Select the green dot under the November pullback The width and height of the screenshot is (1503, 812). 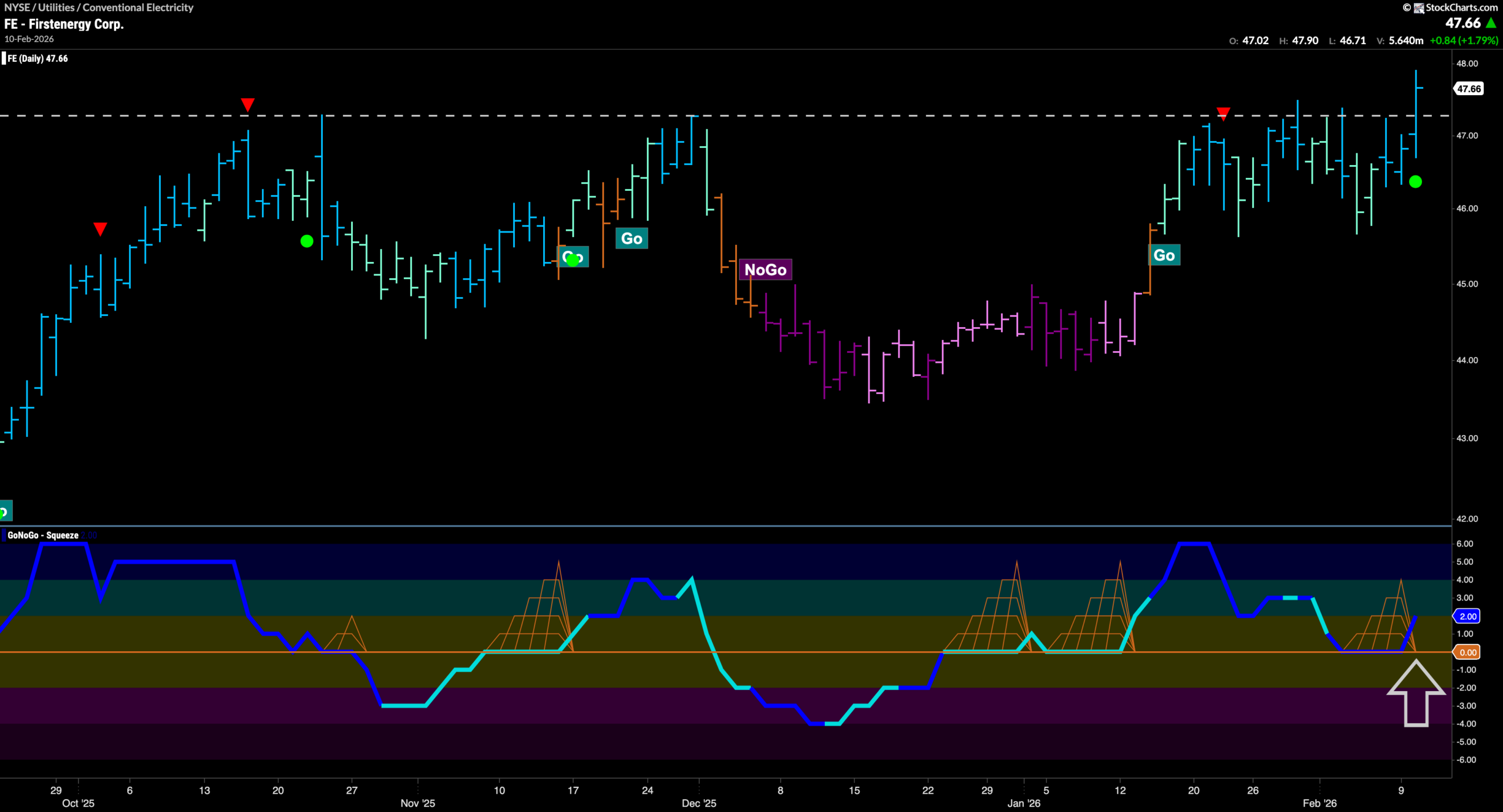pos(306,241)
